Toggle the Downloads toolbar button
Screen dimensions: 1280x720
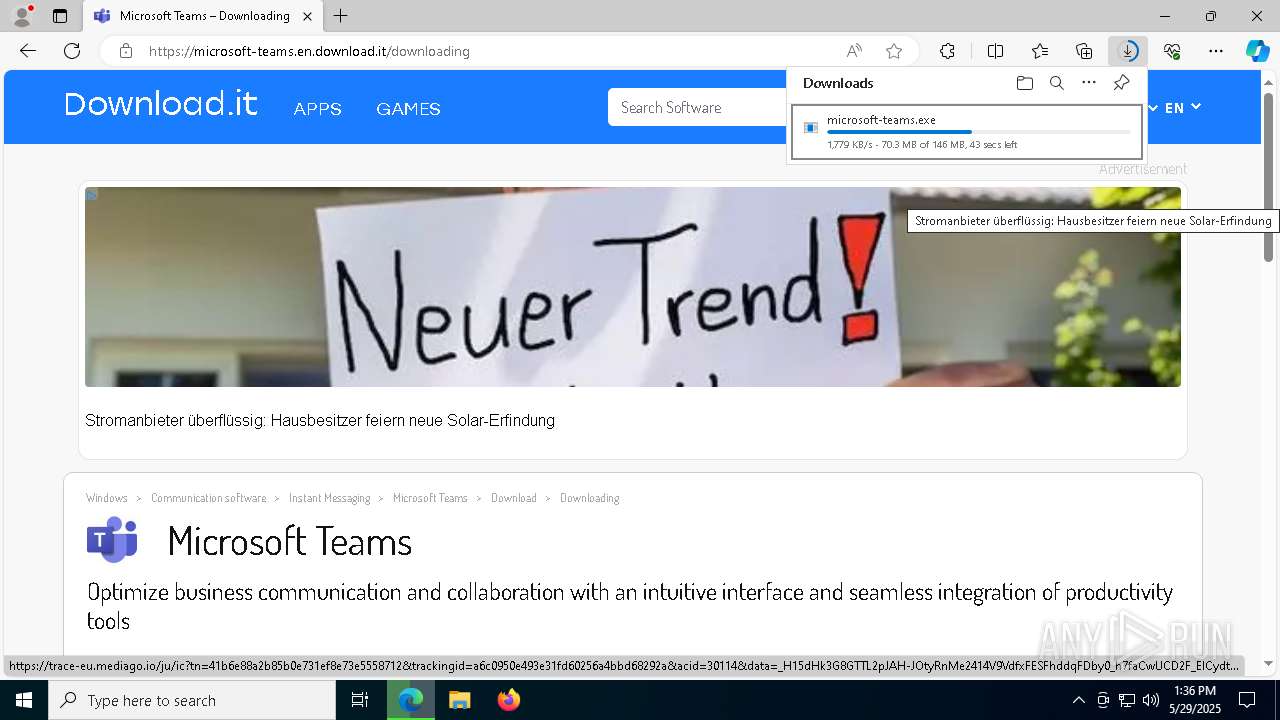coord(1128,51)
